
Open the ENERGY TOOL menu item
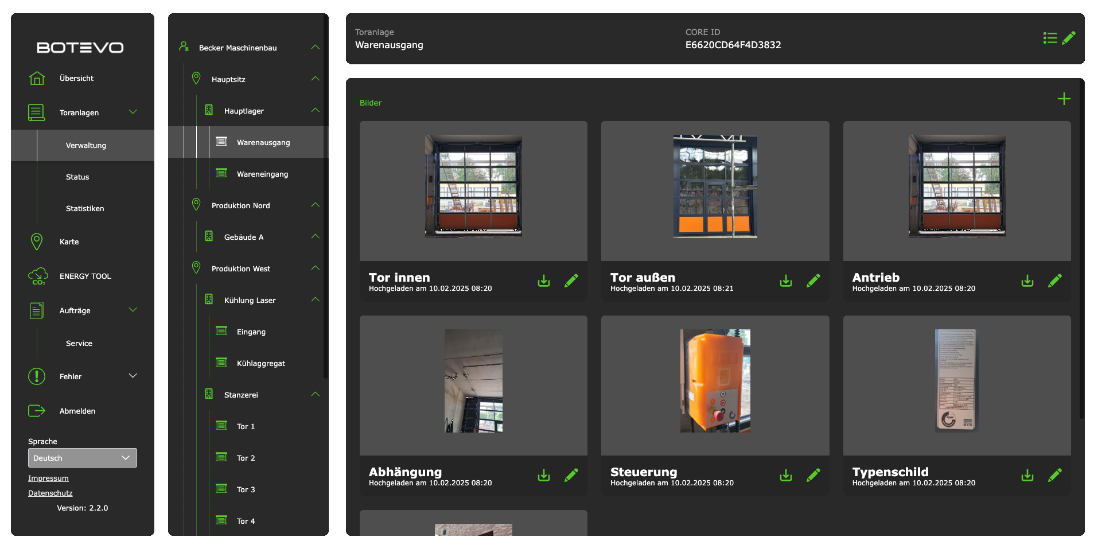click(85, 276)
